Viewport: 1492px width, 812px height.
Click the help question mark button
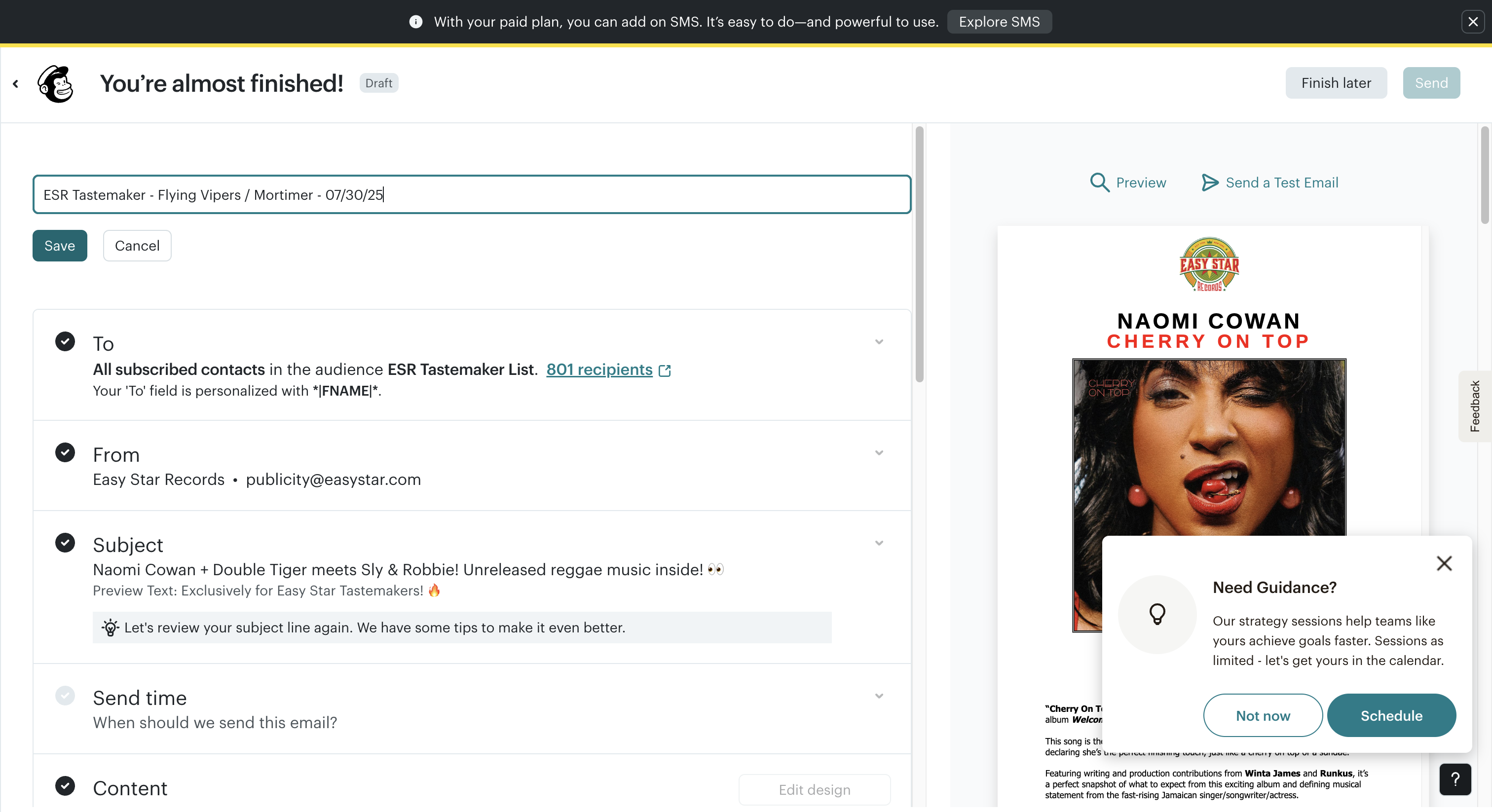pyautogui.click(x=1455, y=779)
